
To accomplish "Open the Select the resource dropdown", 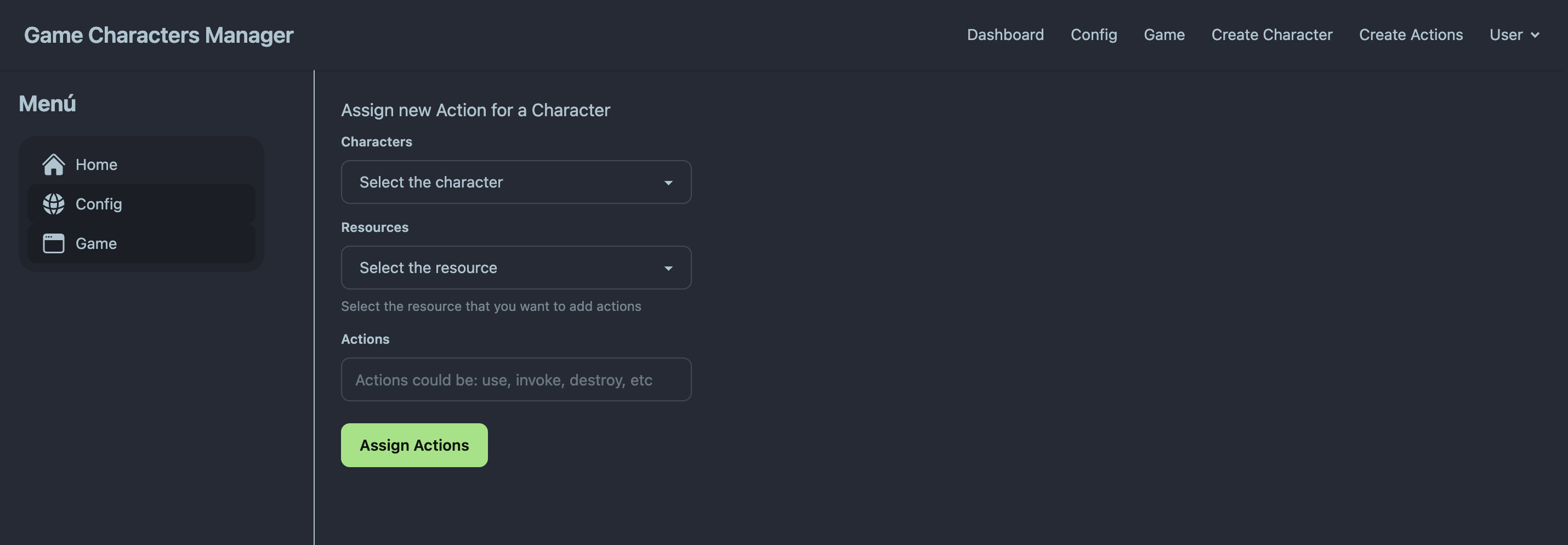I will coord(516,268).
